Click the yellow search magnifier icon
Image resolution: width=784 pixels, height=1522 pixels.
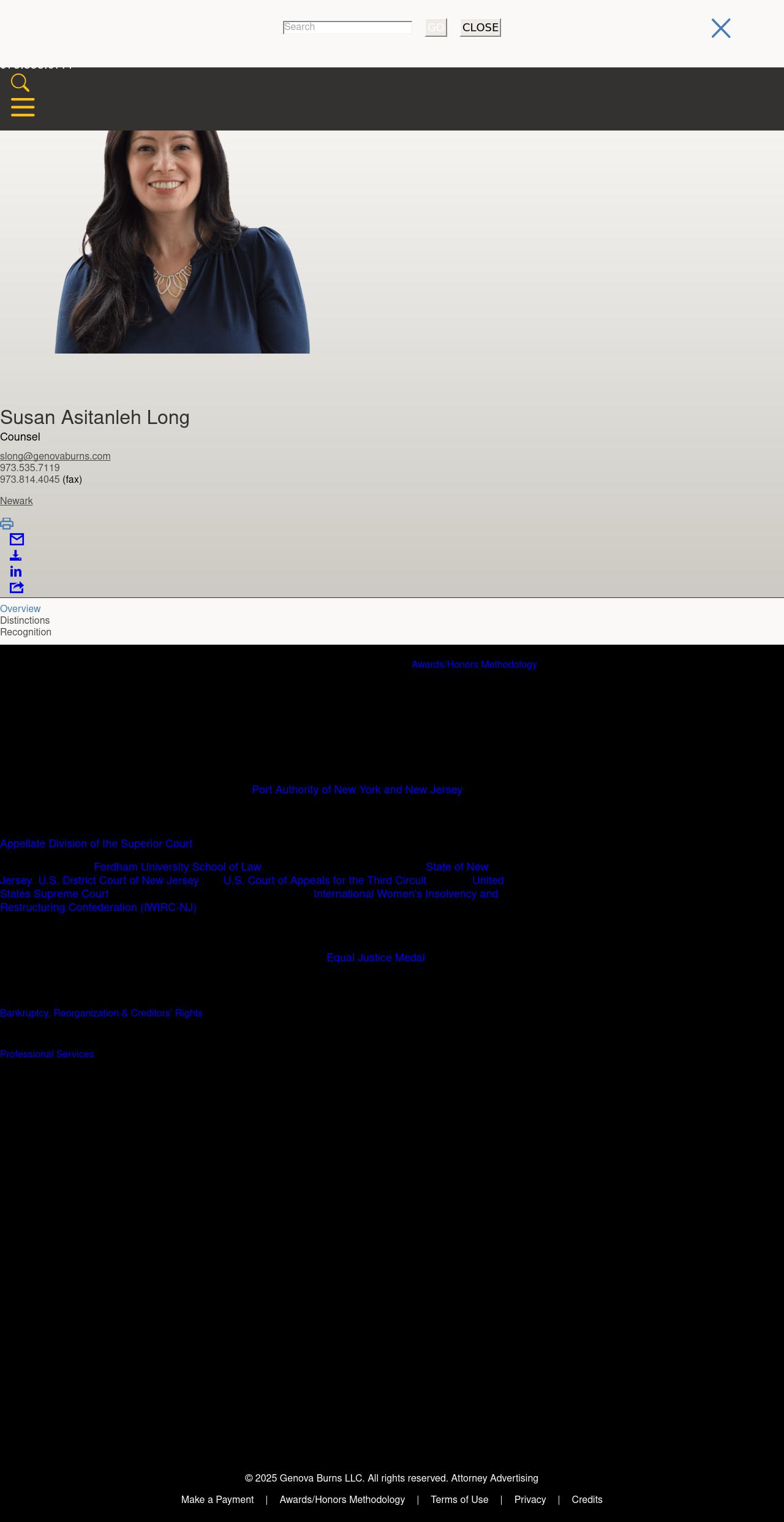tap(20, 83)
